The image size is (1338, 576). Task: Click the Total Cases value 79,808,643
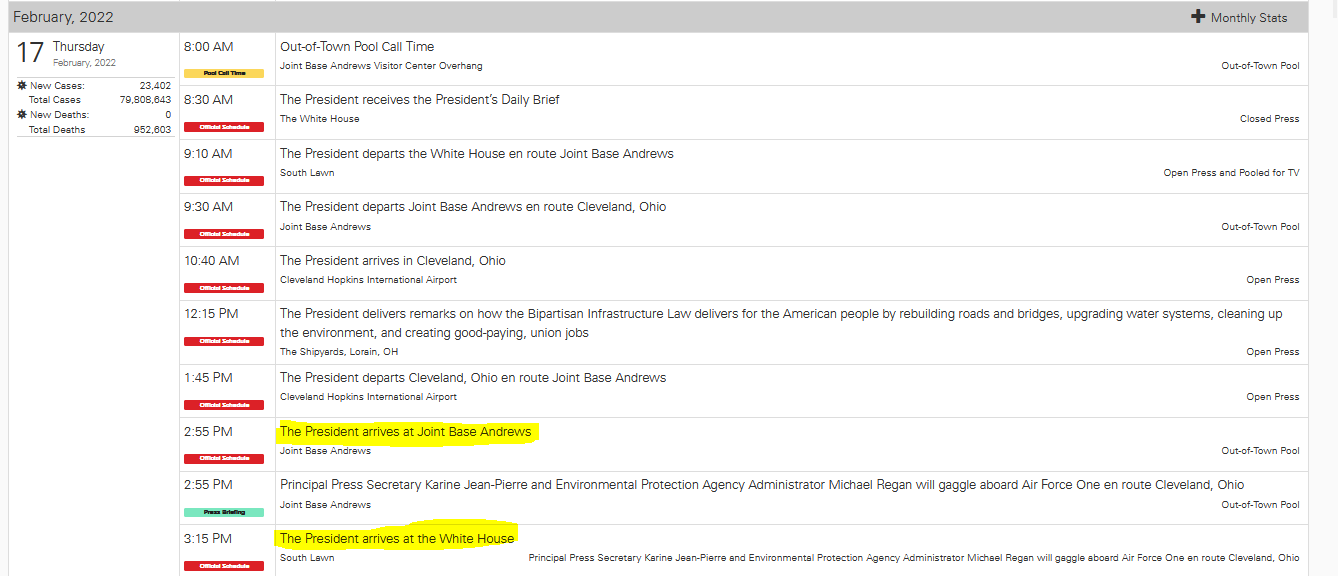(145, 100)
